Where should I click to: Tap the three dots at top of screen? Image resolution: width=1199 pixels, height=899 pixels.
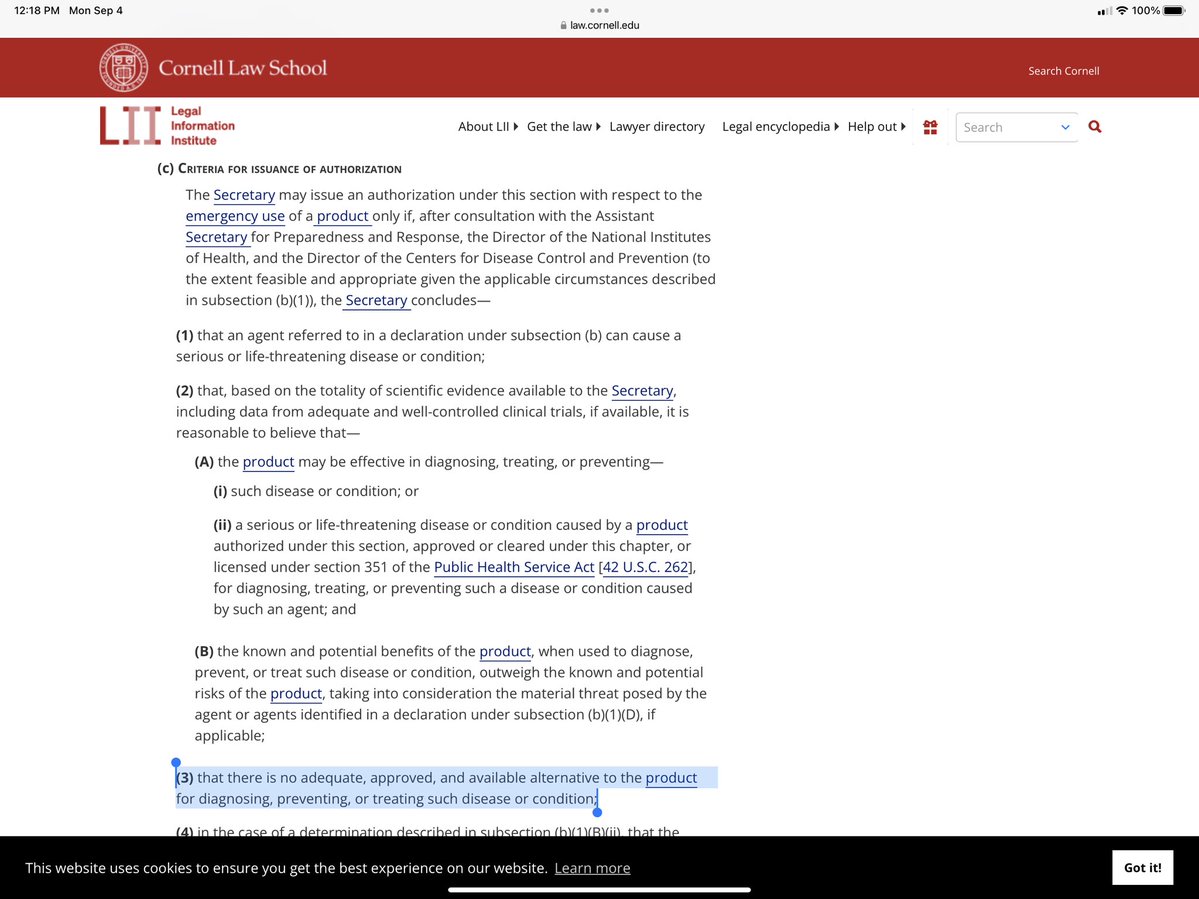[x=599, y=11]
